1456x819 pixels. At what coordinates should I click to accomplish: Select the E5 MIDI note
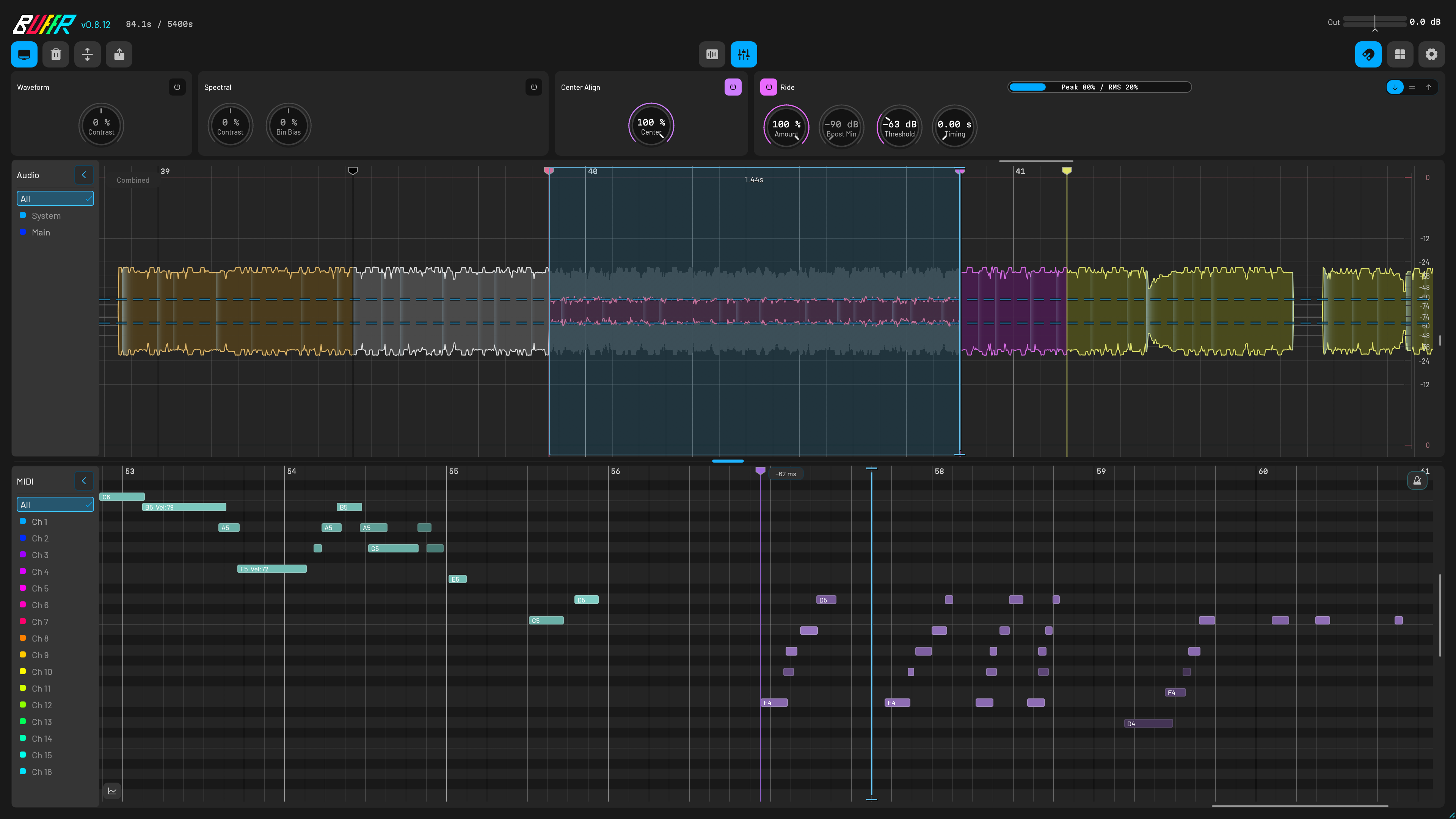click(457, 579)
